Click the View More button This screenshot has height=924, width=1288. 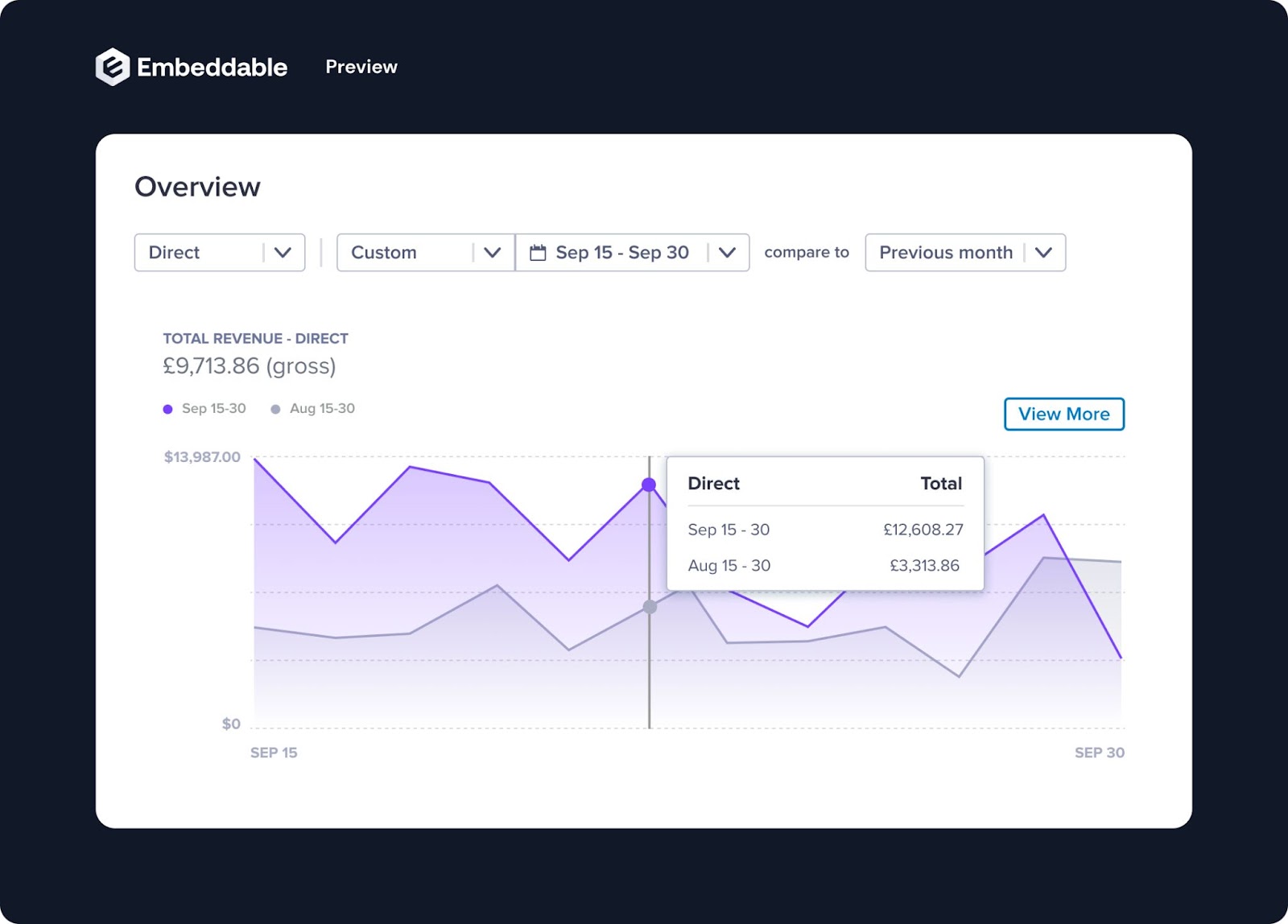click(1064, 414)
